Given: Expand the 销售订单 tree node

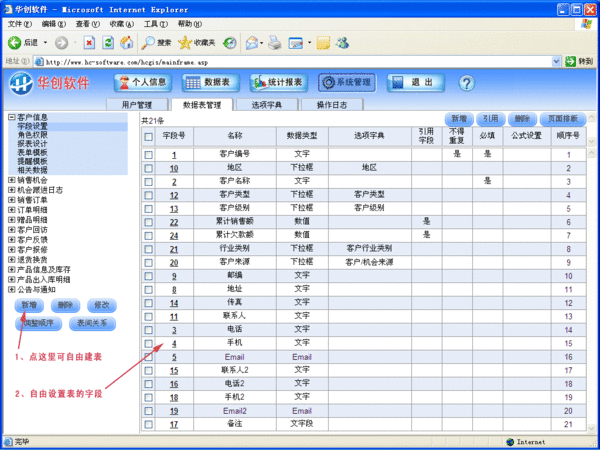Looking at the screenshot, I should pos(12,200).
